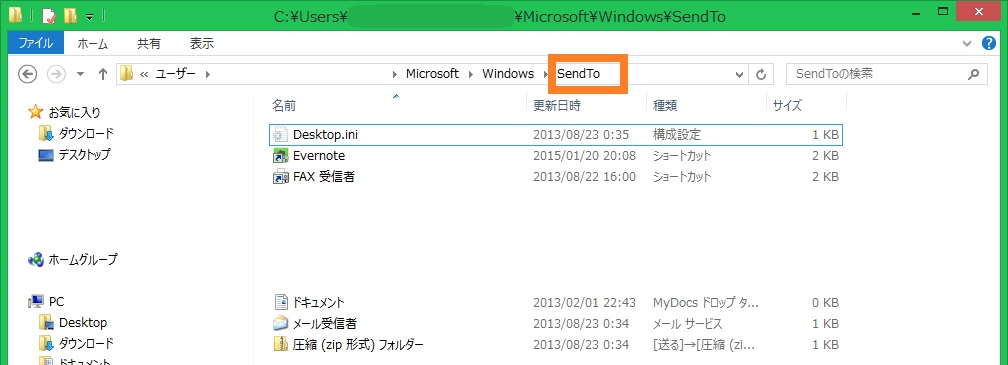Click the メール受信者 file name
1008x365 pixels.
325,323
